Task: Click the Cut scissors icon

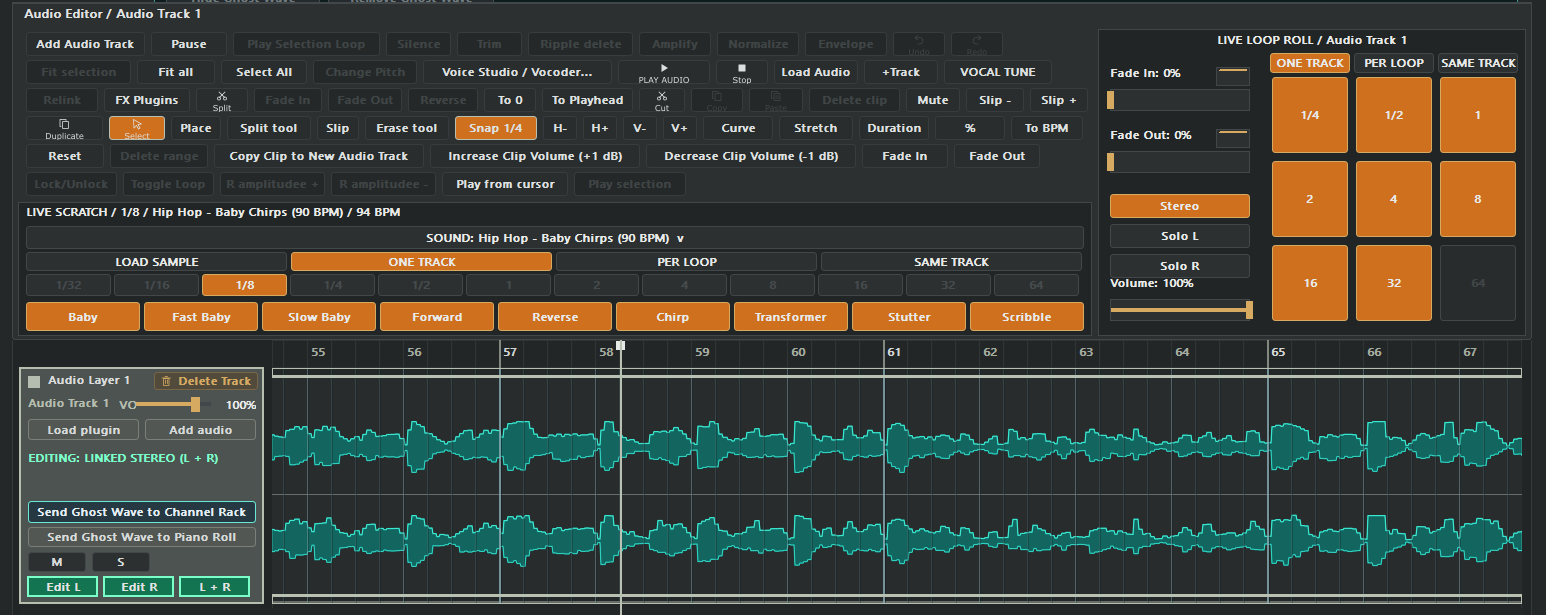Action: pyautogui.click(x=661, y=100)
